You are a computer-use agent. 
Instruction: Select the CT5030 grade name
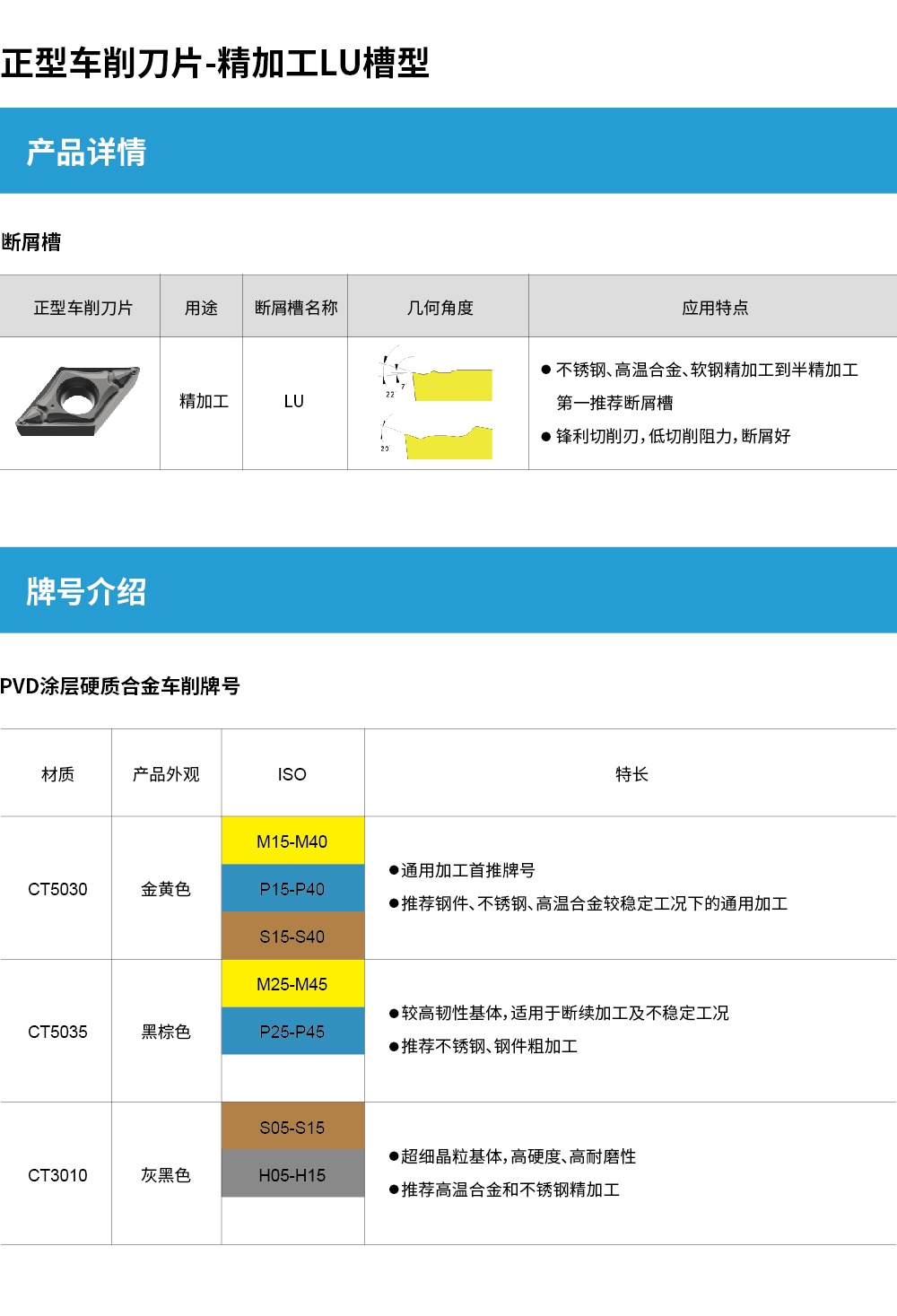pyautogui.click(x=57, y=889)
